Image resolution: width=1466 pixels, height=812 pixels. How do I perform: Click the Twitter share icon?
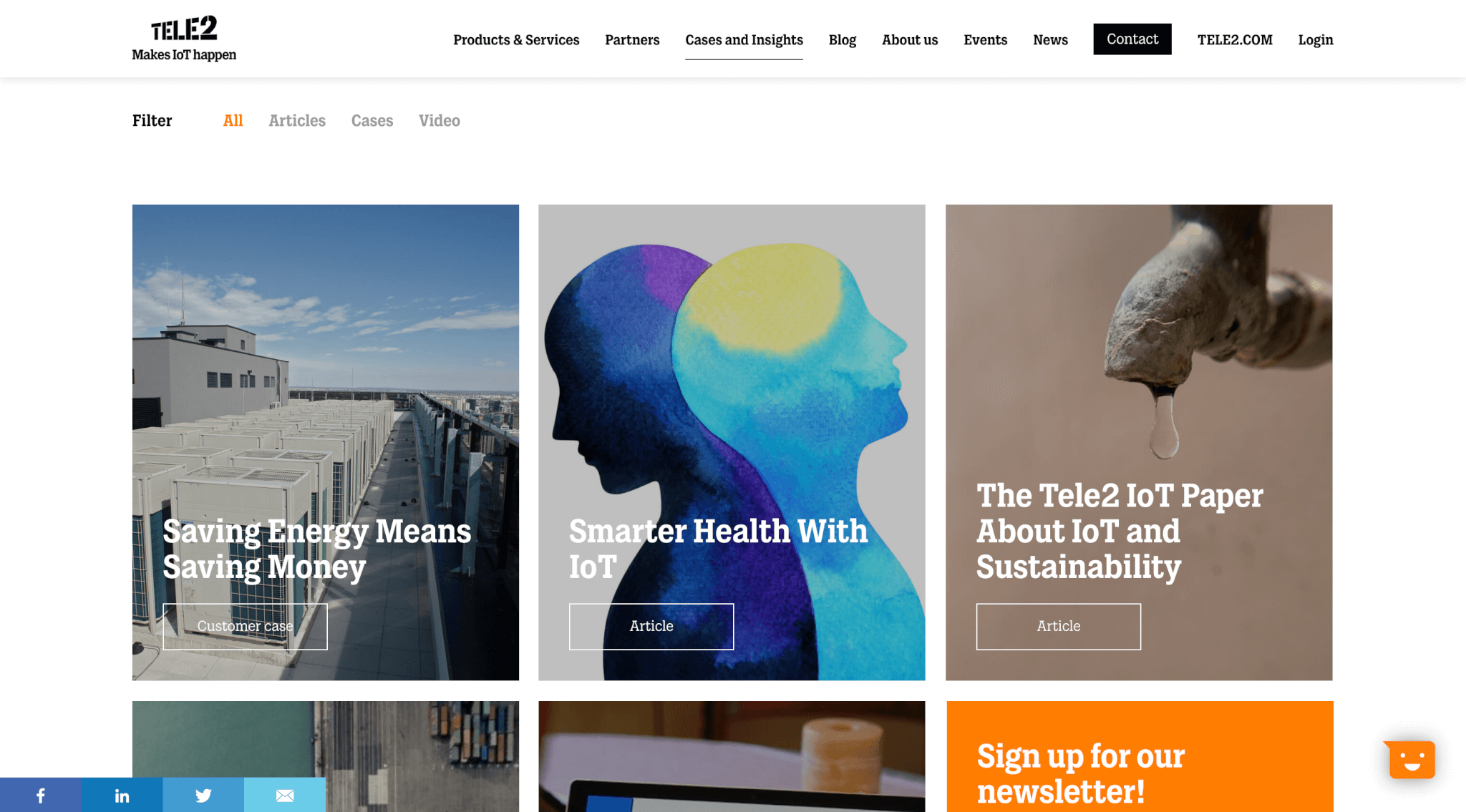[203, 795]
